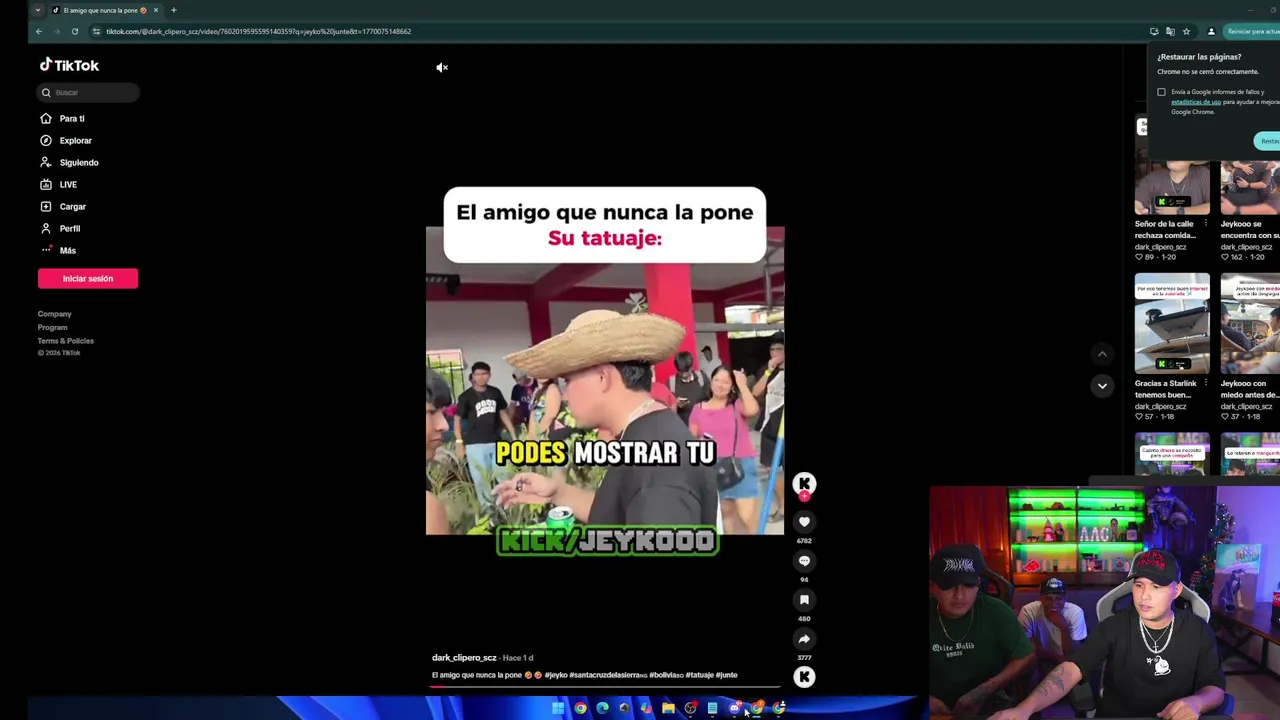Focus the Buscar search field
Viewport: 1280px width, 720px height.
tap(88, 92)
